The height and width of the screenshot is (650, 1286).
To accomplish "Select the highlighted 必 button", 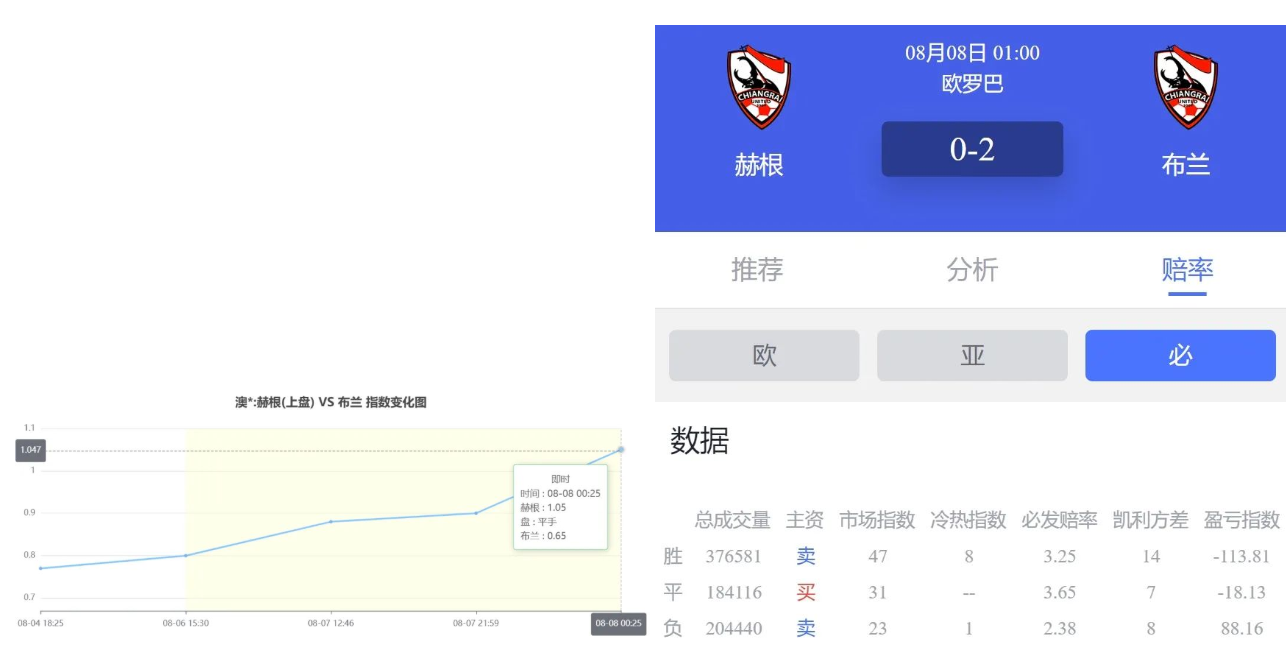I will point(1180,356).
